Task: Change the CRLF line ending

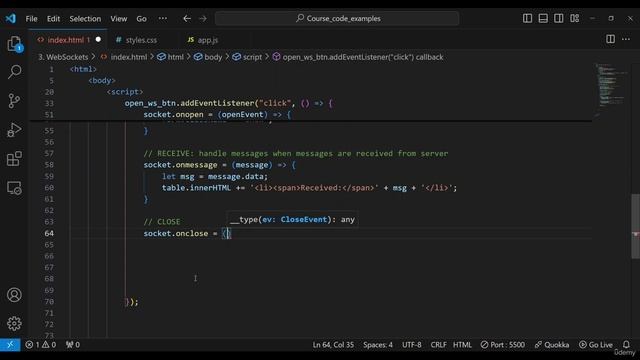Action: click(x=438, y=345)
